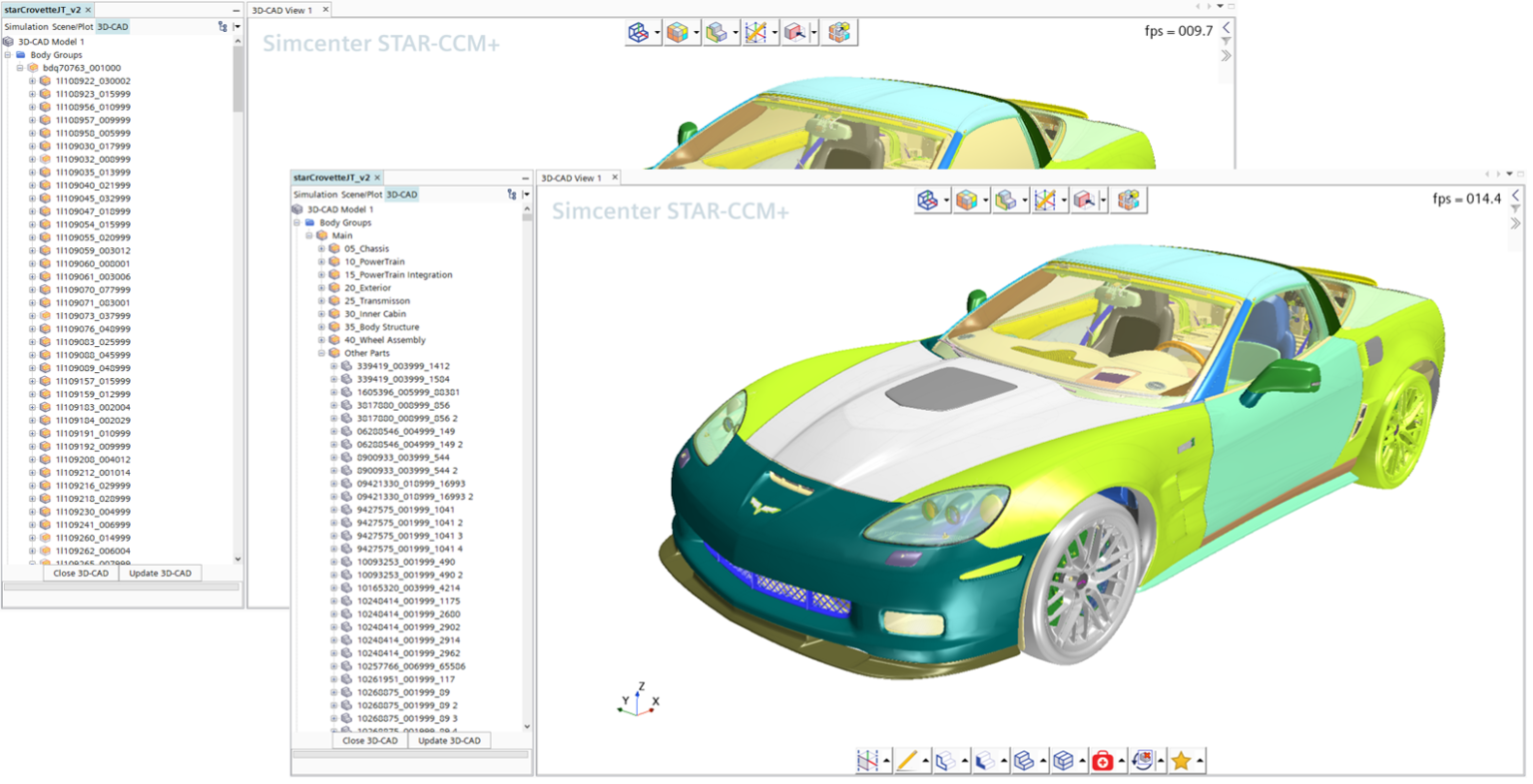Select the leftmost sketch plane tool

click(x=865, y=759)
